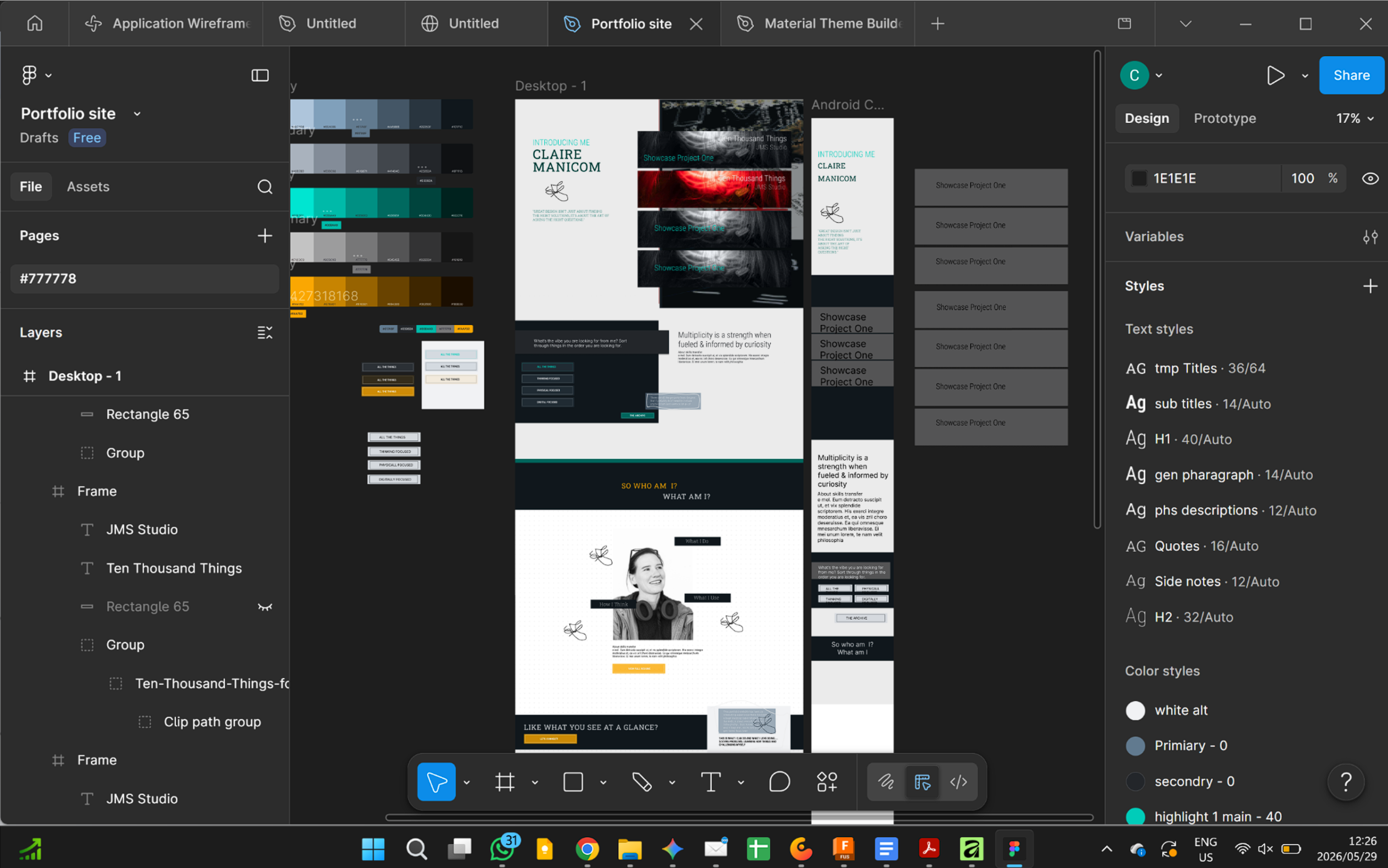Expand Frame tool options
The height and width of the screenshot is (868, 1388).
click(x=535, y=782)
